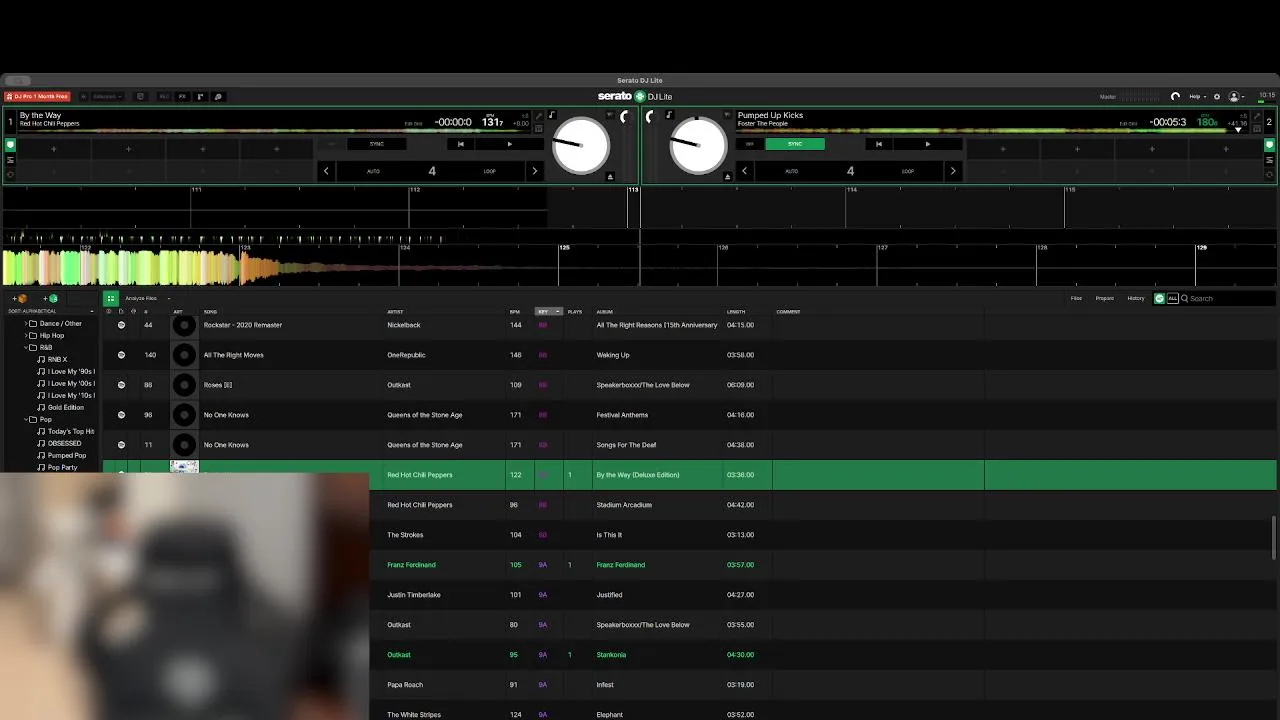Select the Rockstar - 2020 Remaster track
Image resolution: width=1280 pixels, height=720 pixels.
click(243, 325)
